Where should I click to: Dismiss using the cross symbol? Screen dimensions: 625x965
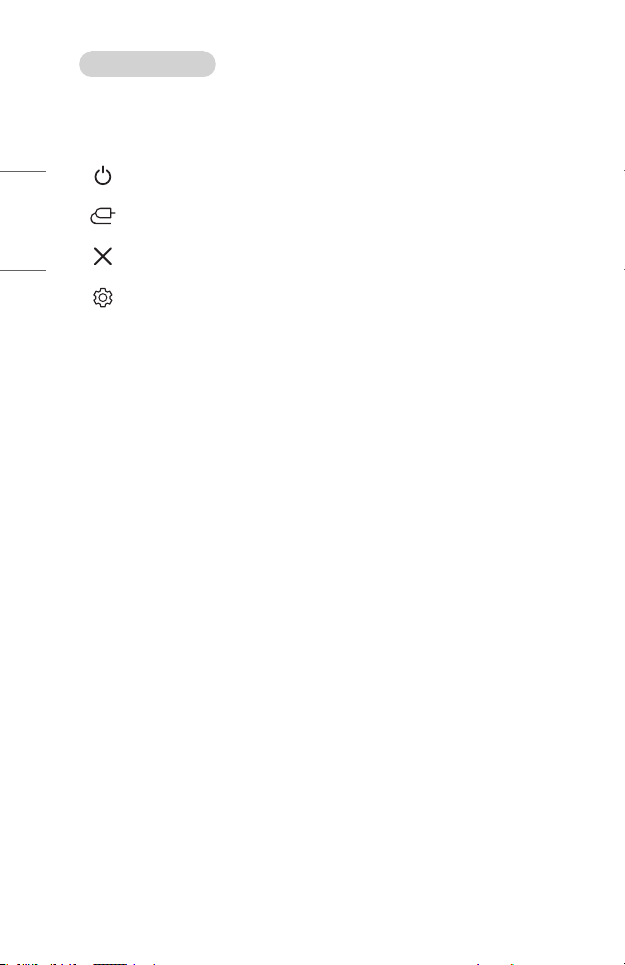(x=103, y=256)
